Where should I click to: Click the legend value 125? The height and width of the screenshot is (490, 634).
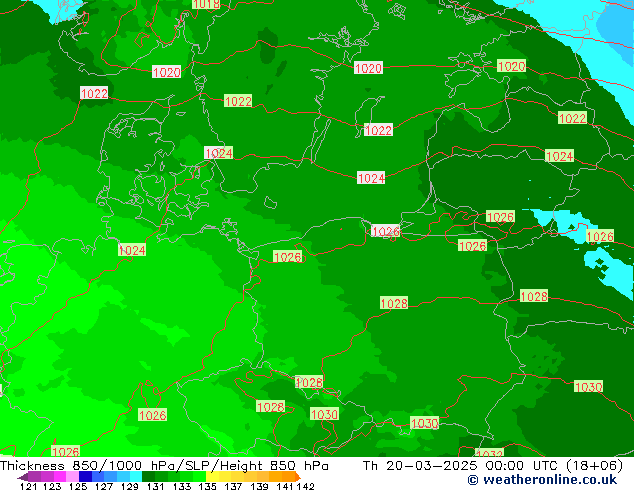point(78,486)
